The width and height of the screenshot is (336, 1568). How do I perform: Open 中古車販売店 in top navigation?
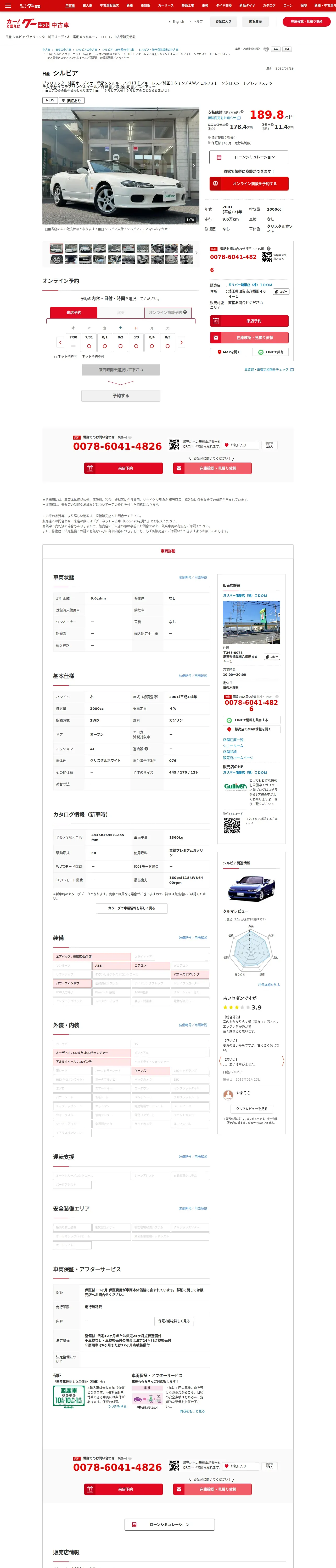point(109,5)
